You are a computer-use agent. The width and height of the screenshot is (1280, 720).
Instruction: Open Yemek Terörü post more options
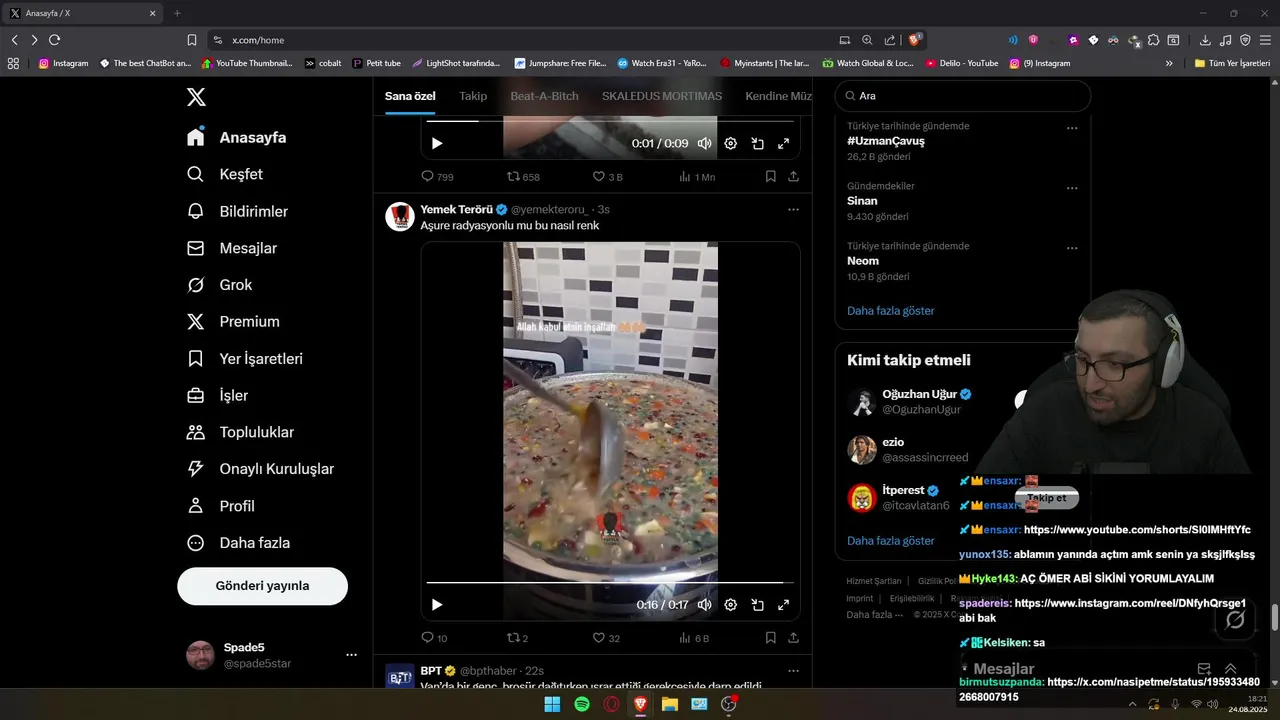pyautogui.click(x=793, y=210)
